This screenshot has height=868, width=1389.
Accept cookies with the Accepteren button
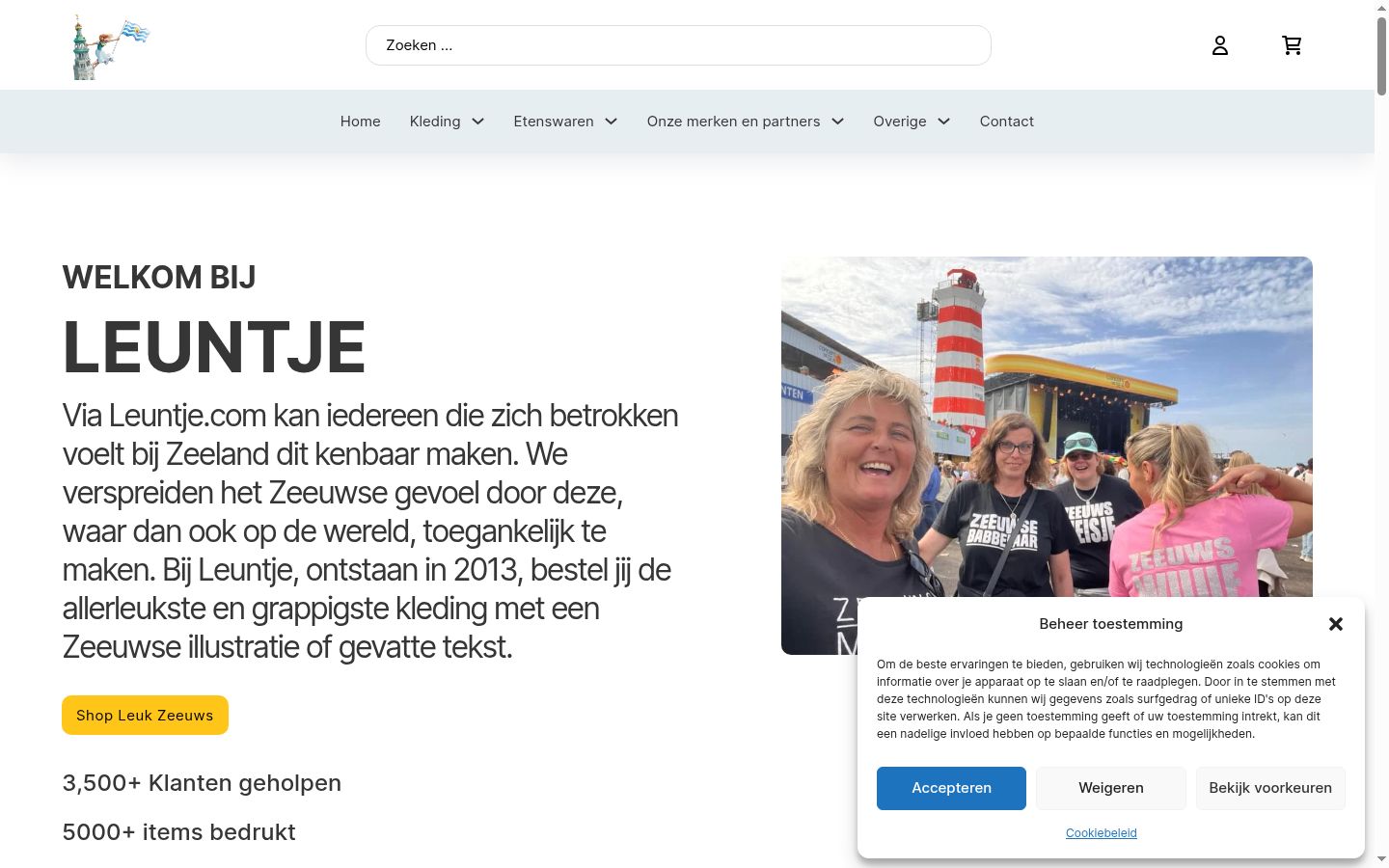point(951,788)
